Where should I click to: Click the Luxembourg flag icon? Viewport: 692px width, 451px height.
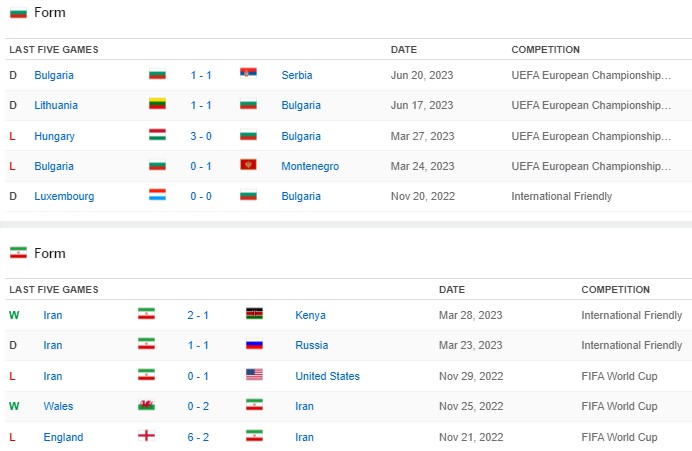point(157,194)
